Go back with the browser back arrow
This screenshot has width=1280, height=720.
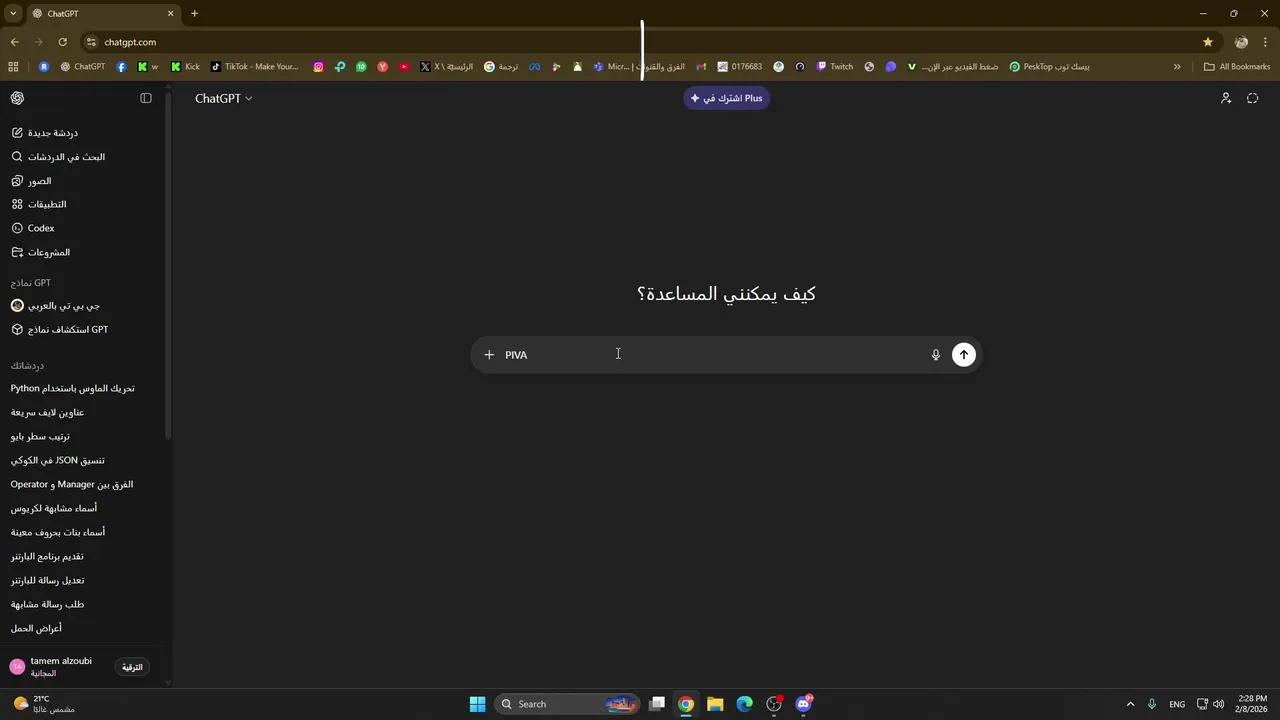(14, 42)
